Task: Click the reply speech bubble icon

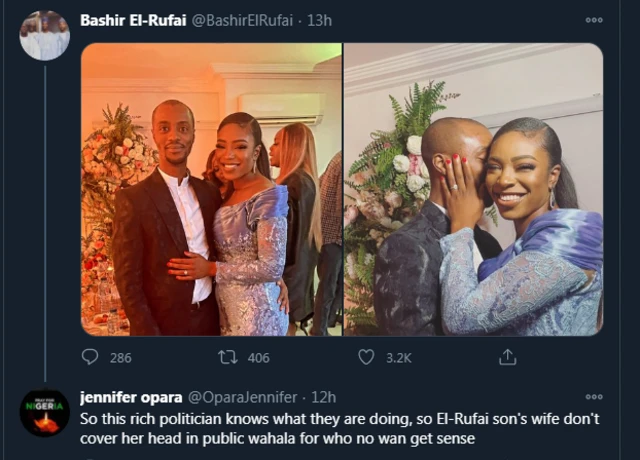Action: (x=90, y=357)
